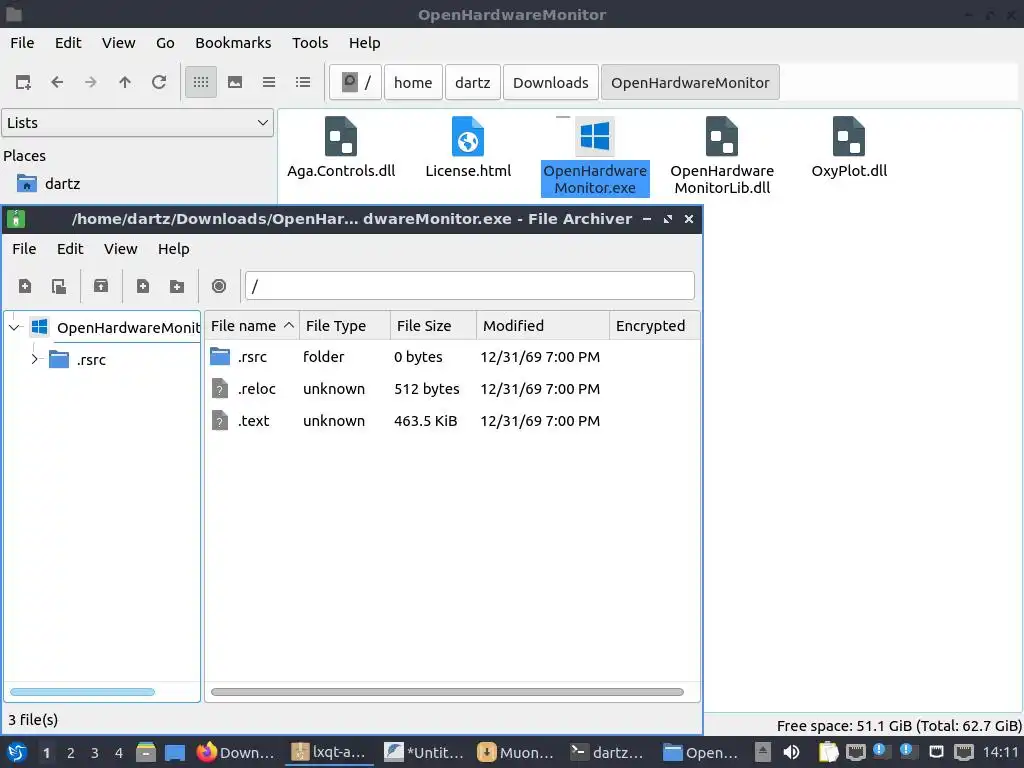Click the Extract icon in File Archiver toolbar
The width and height of the screenshot is (1024, 768).
pos(101,286)
